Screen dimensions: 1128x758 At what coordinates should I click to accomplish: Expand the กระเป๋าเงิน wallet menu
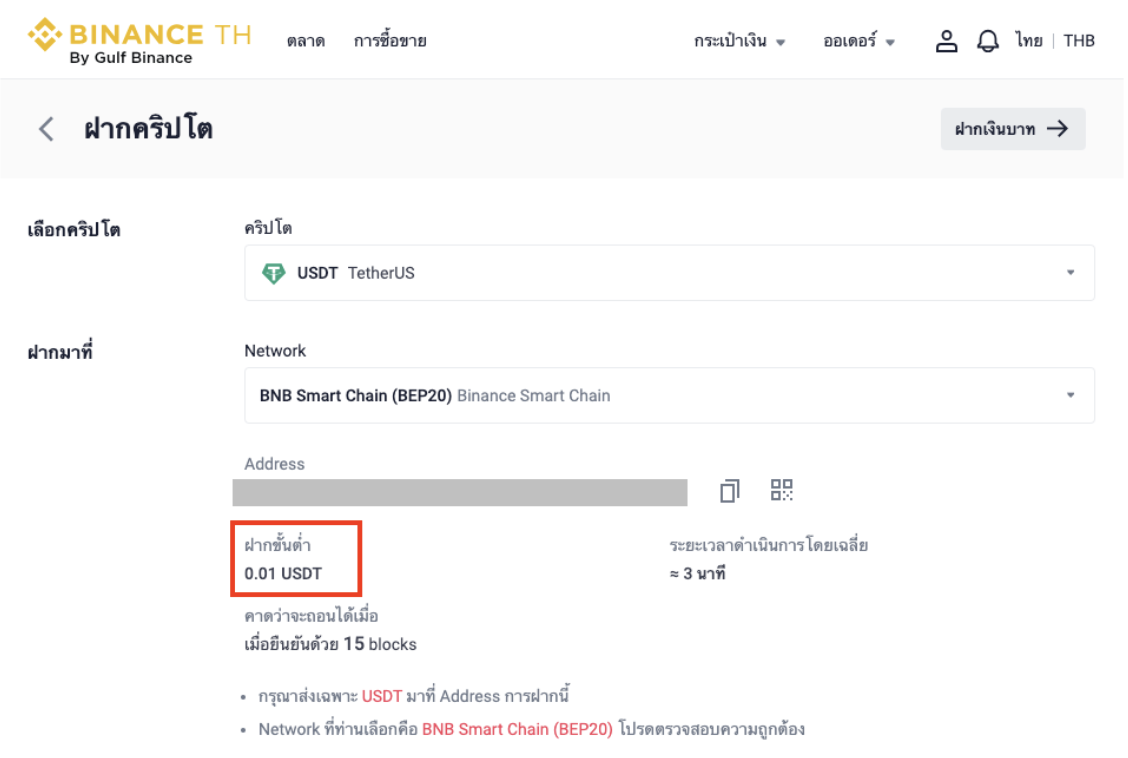click(x=740, y=41)
